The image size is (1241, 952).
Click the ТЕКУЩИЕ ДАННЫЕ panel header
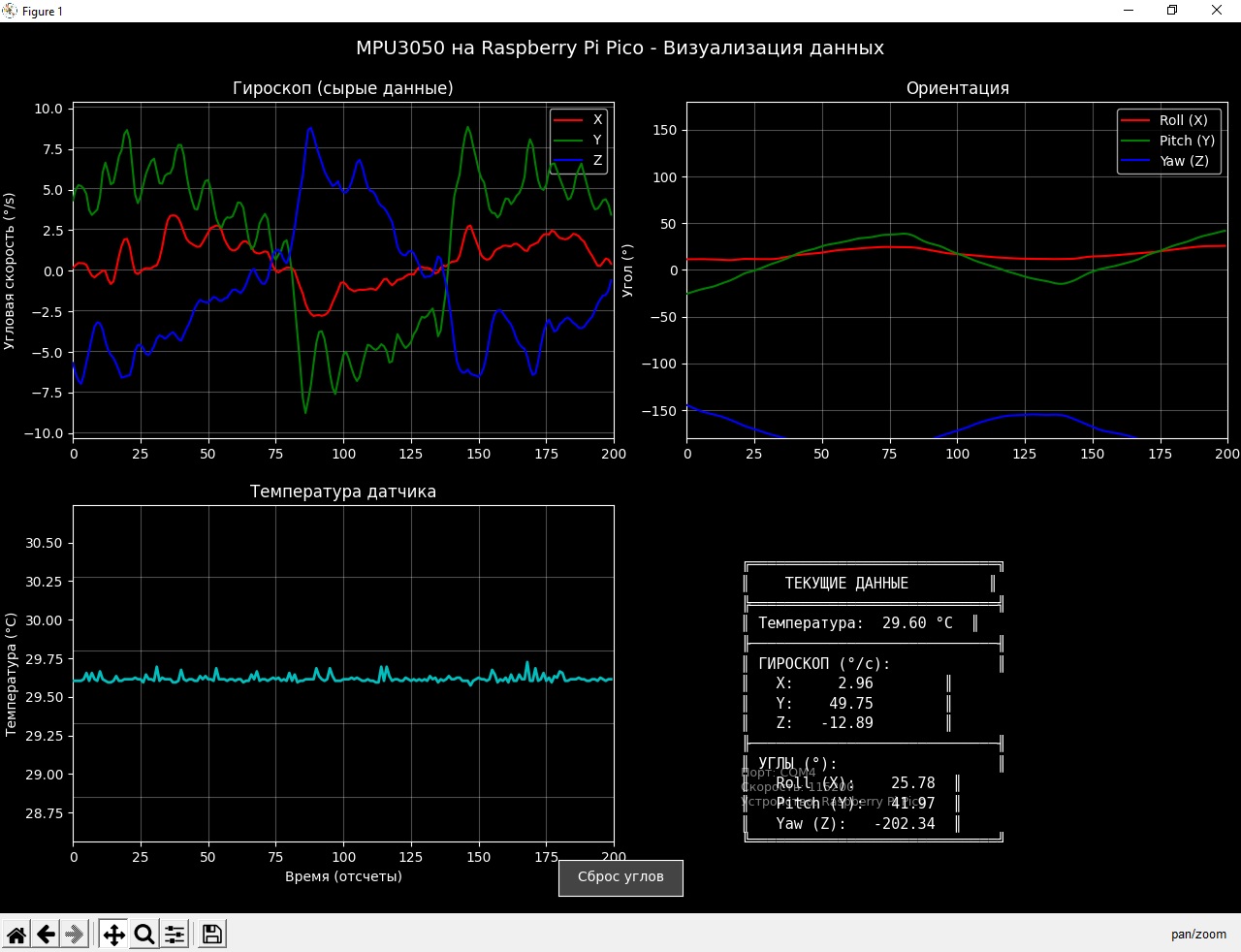point(846,584)
